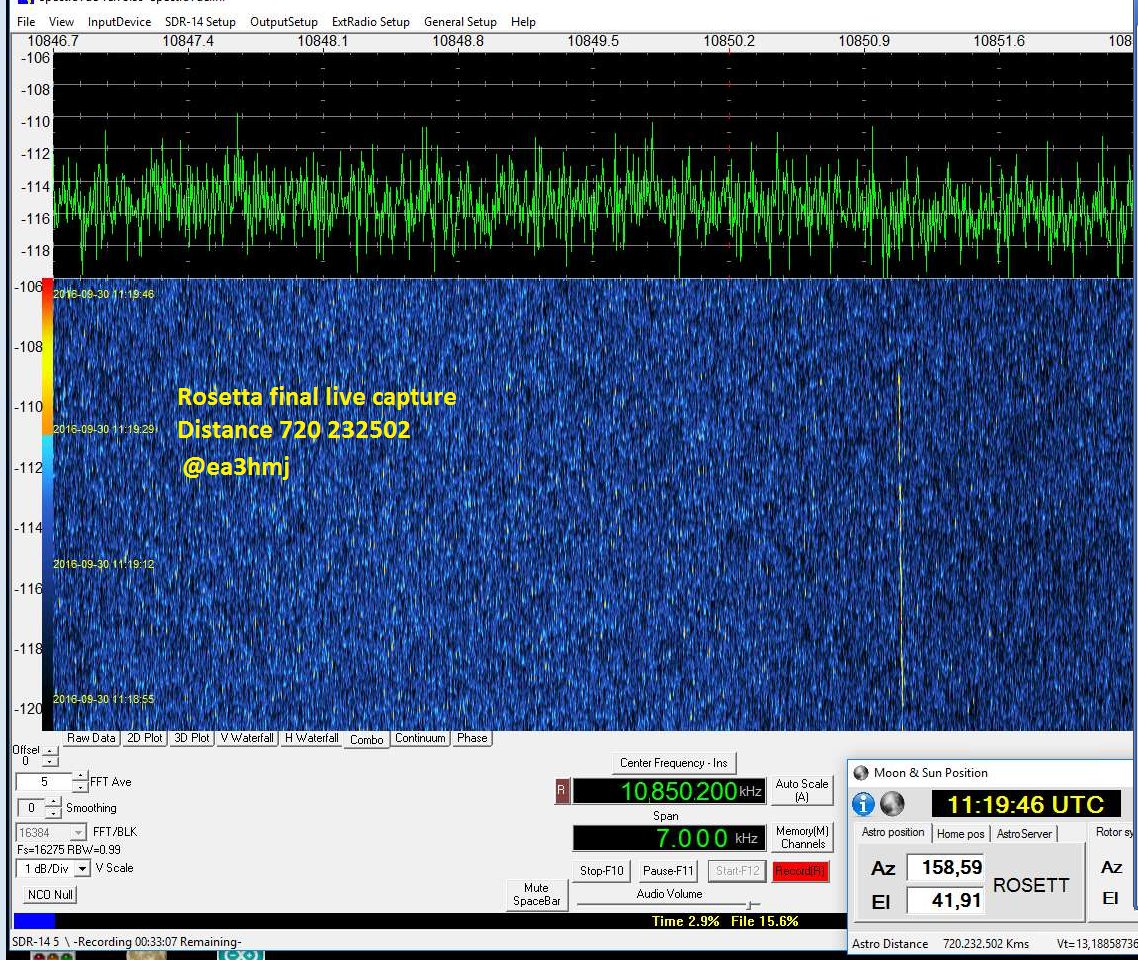Click the info icon in Moon & Sun Position
This screenshot has height=960, width=1138.
(863, 803)
